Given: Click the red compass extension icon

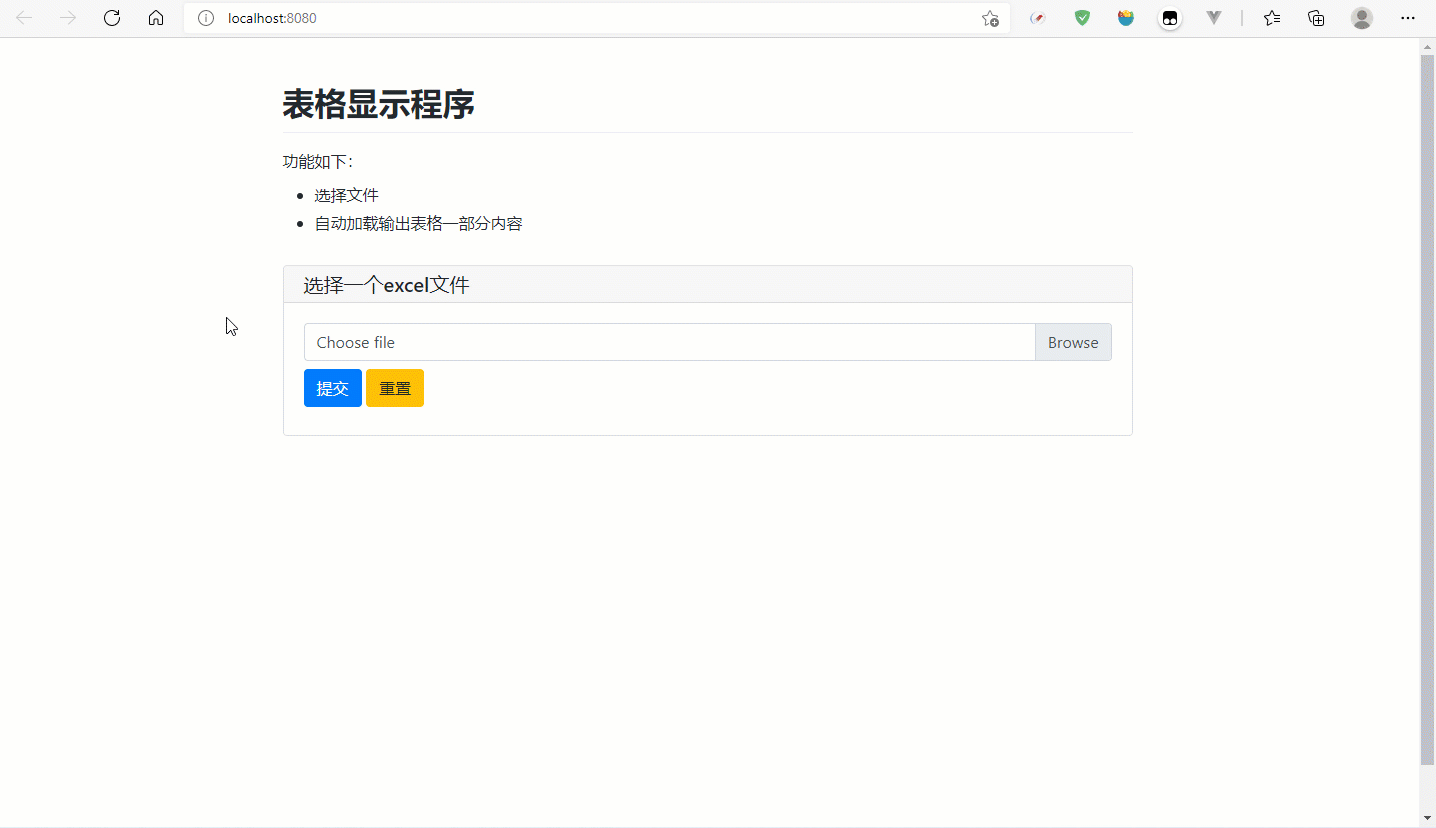Looking at the screenshot, I should coord(1038,18).
